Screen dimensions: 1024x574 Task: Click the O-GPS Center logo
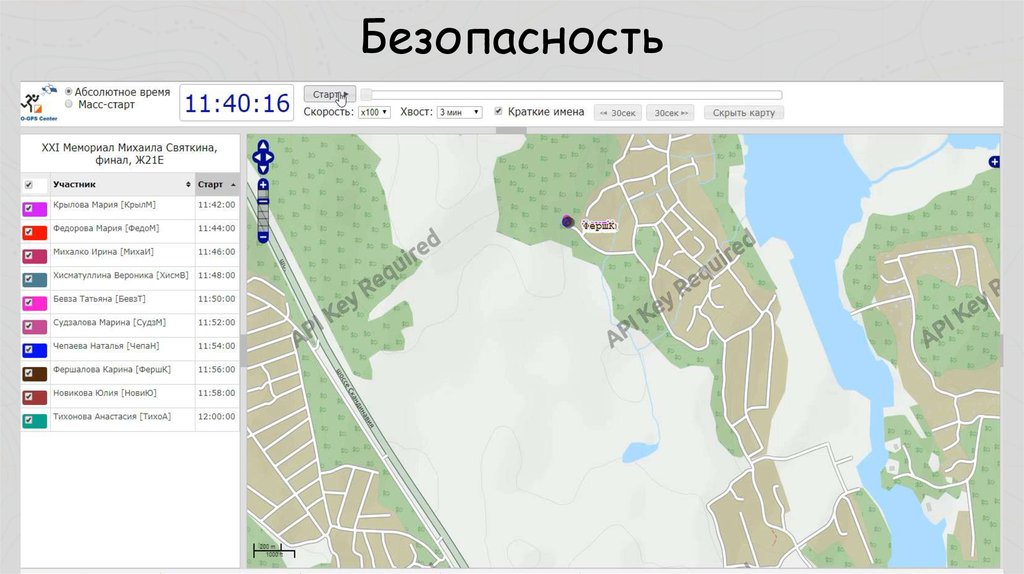[x=39, y=103]
